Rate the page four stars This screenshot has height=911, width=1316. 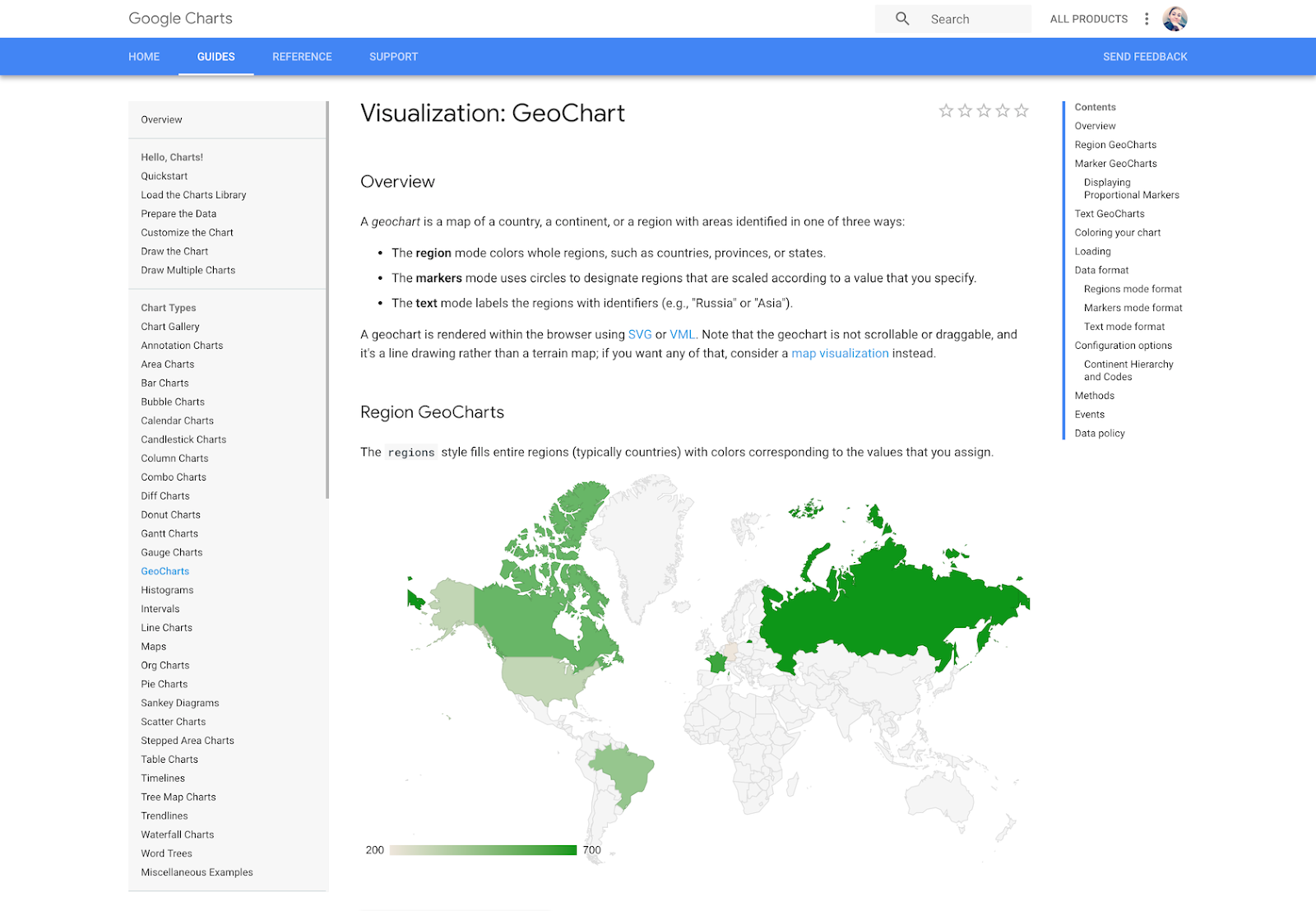tap(1003, 110)
